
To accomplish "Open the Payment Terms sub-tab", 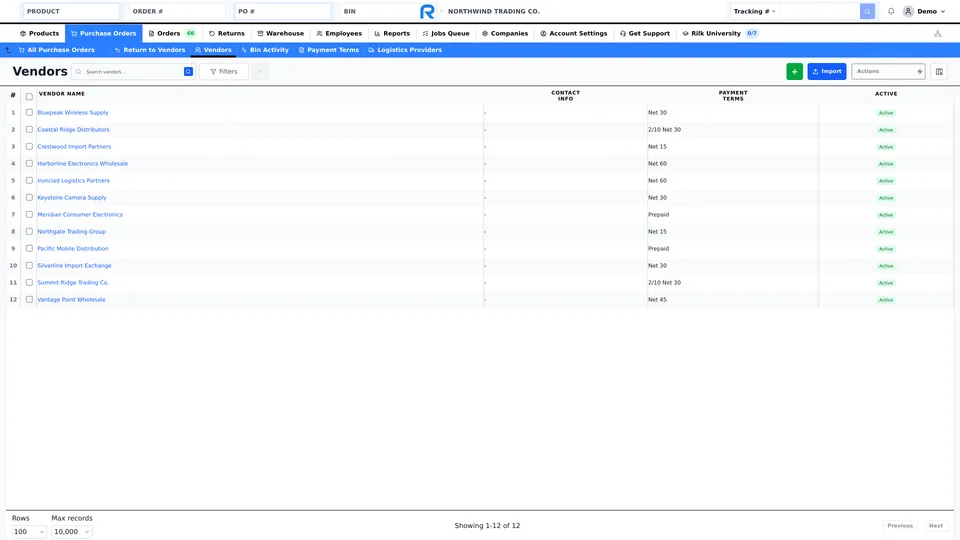I will tap(329, 50).
